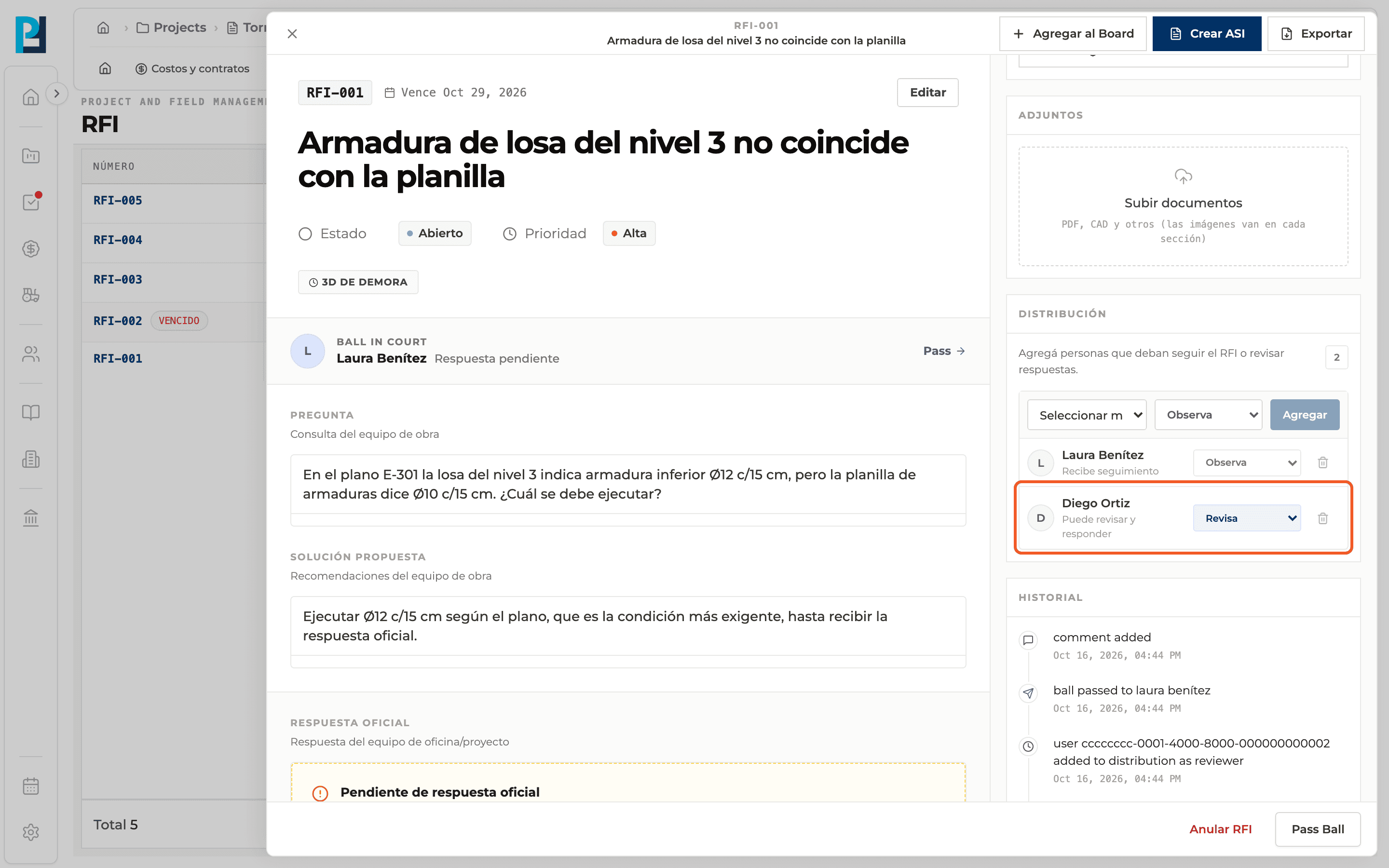Click the home icon beside Costos y contratos

pos(105,68)
